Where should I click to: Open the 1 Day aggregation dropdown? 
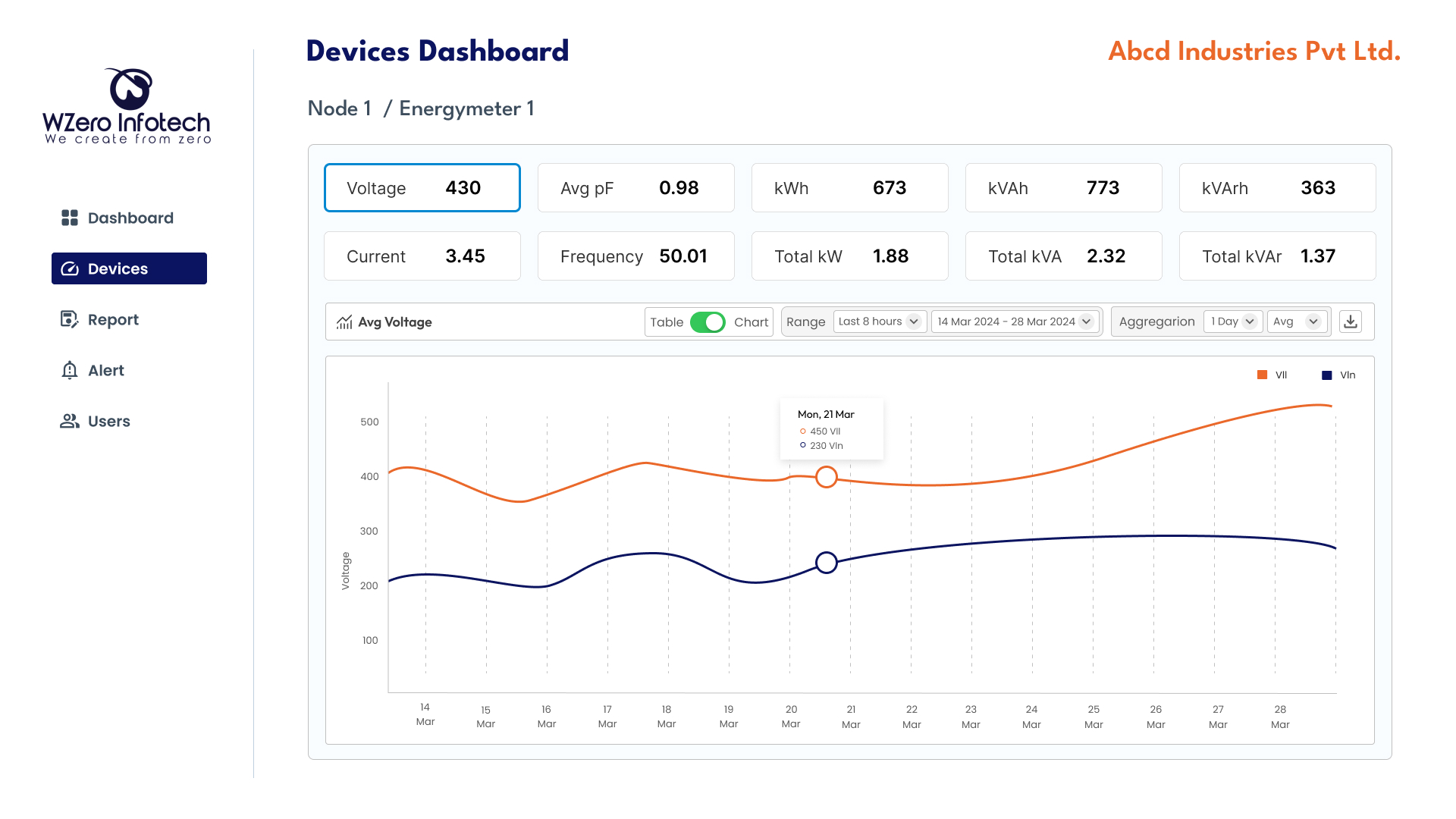tap(1233, 322)
